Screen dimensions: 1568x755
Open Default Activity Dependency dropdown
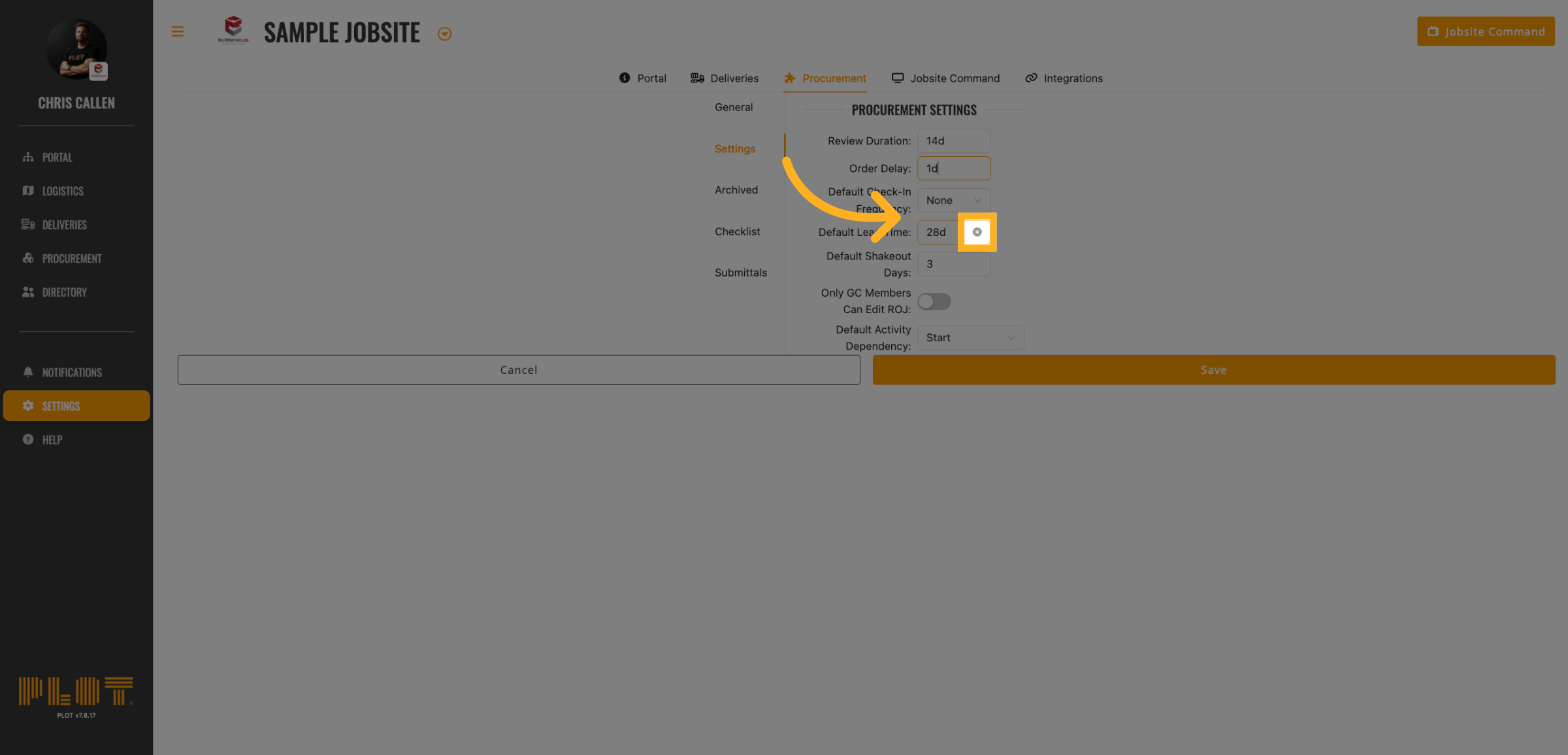coord(970,337)
